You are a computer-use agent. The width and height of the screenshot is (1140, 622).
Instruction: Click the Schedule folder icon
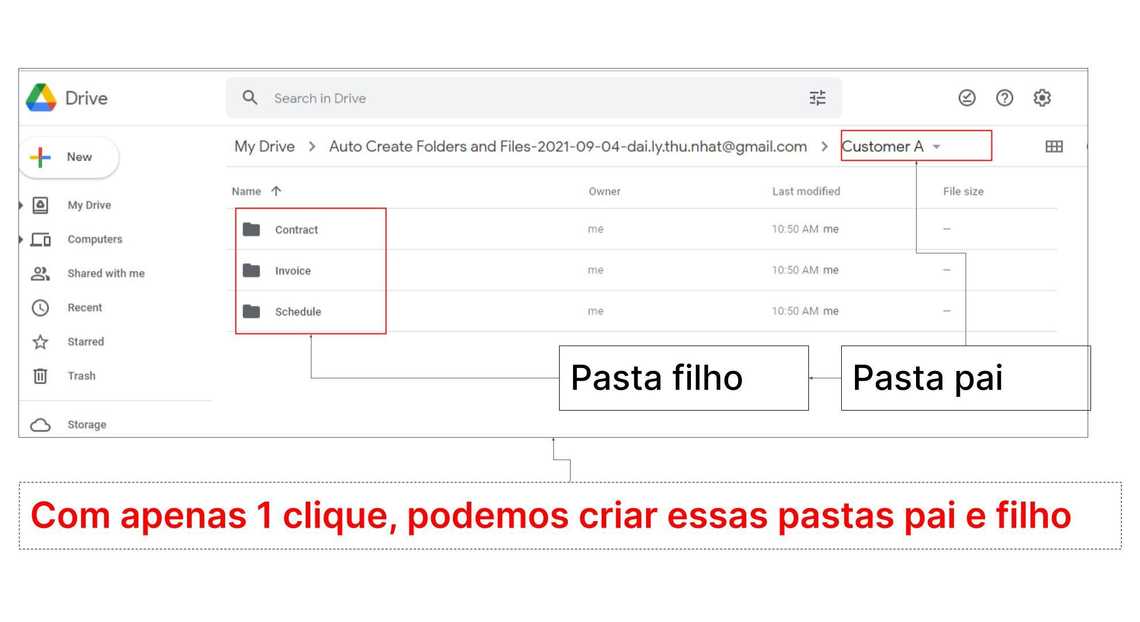(x=252, y=311)
